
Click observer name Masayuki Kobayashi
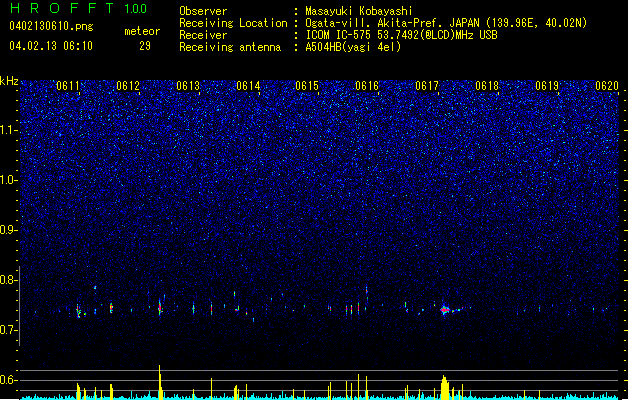[x=359, y=11]
